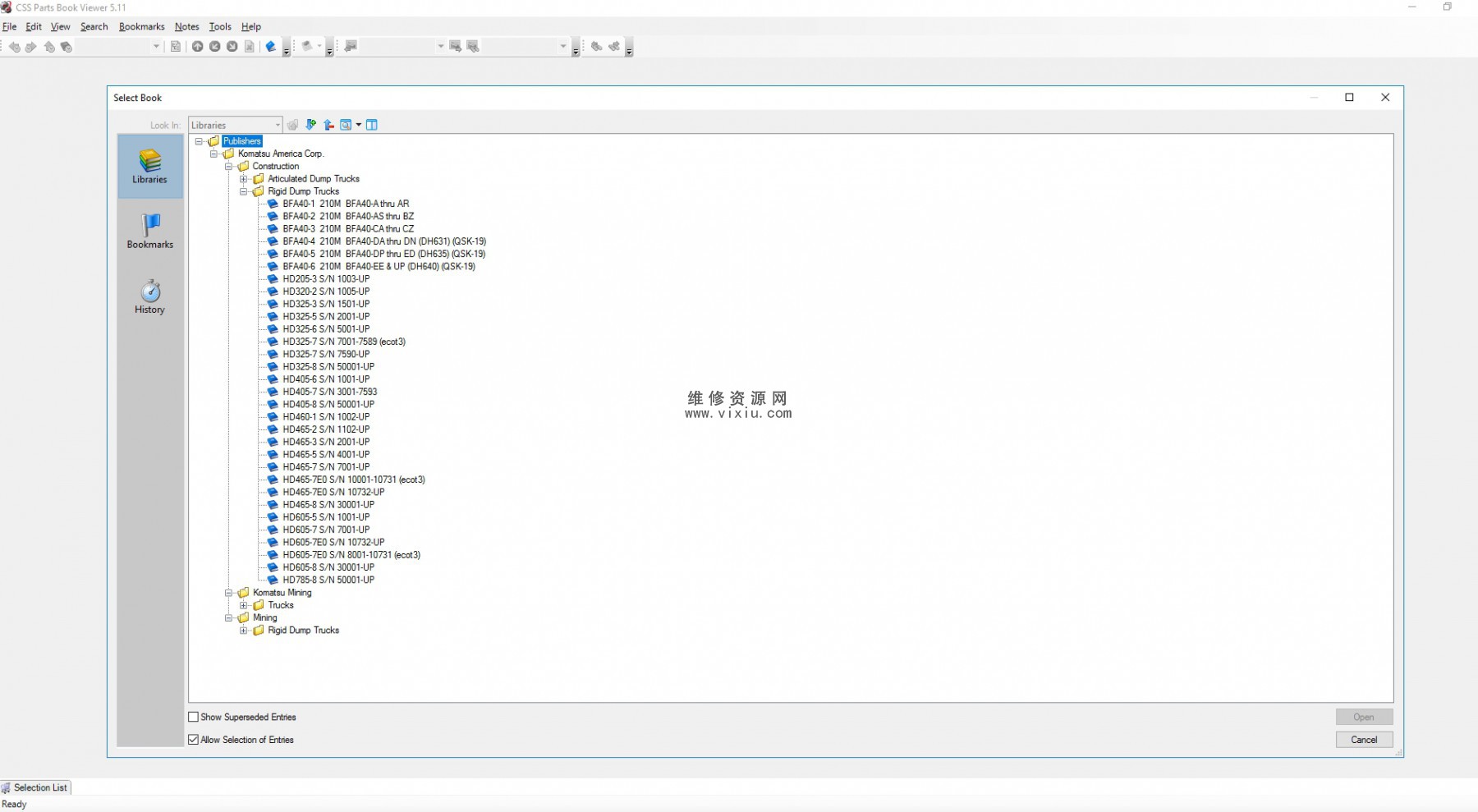Click the find-in-tree magnifier icon in the dialog
The height and width of the screenshot is (812, 1478).
coord(346,125)
